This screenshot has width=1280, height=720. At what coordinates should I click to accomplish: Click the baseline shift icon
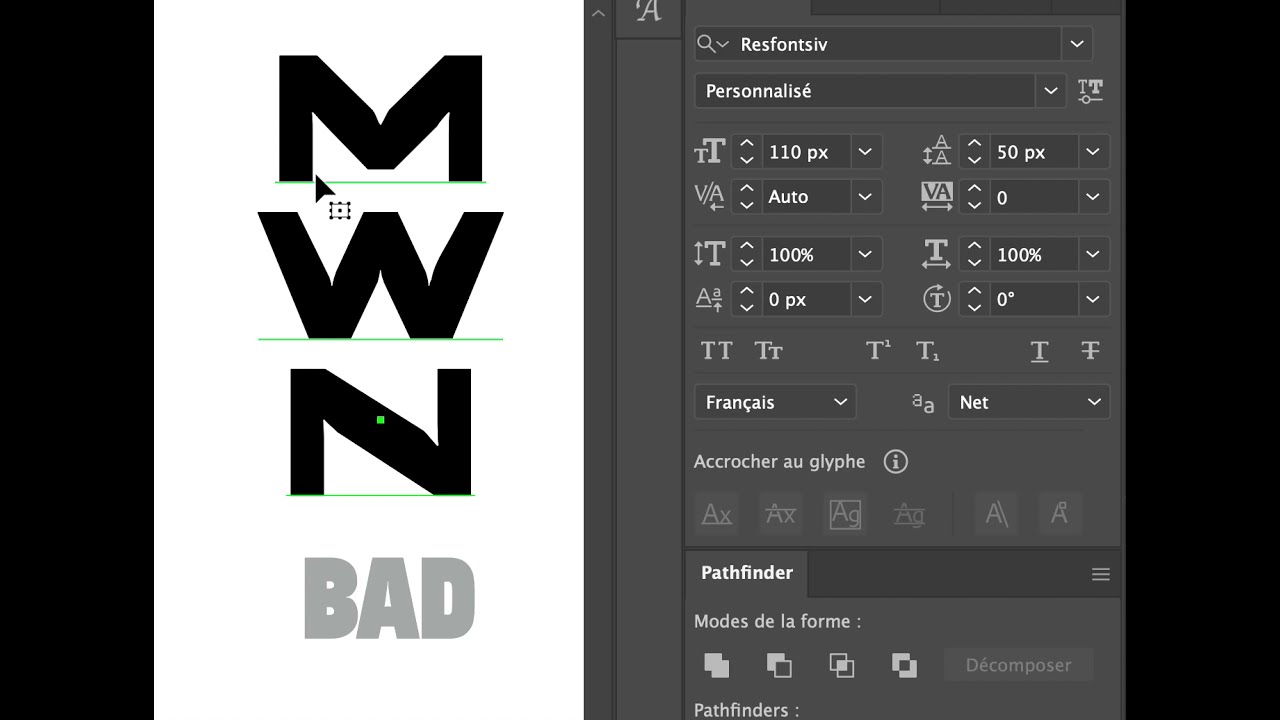[x=709, y=299]
